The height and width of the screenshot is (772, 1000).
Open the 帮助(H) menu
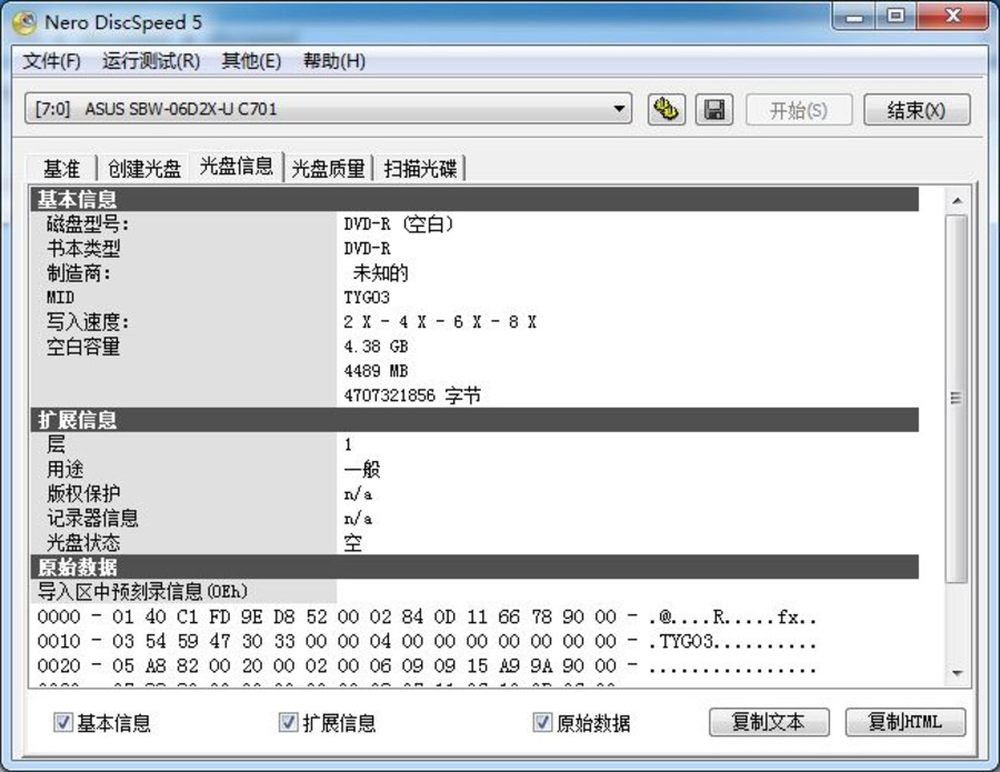334,61
